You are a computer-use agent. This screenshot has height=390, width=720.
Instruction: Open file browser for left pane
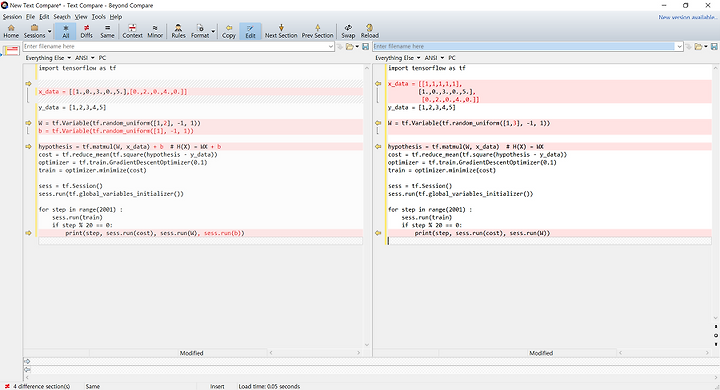click(x=349, y=46)
